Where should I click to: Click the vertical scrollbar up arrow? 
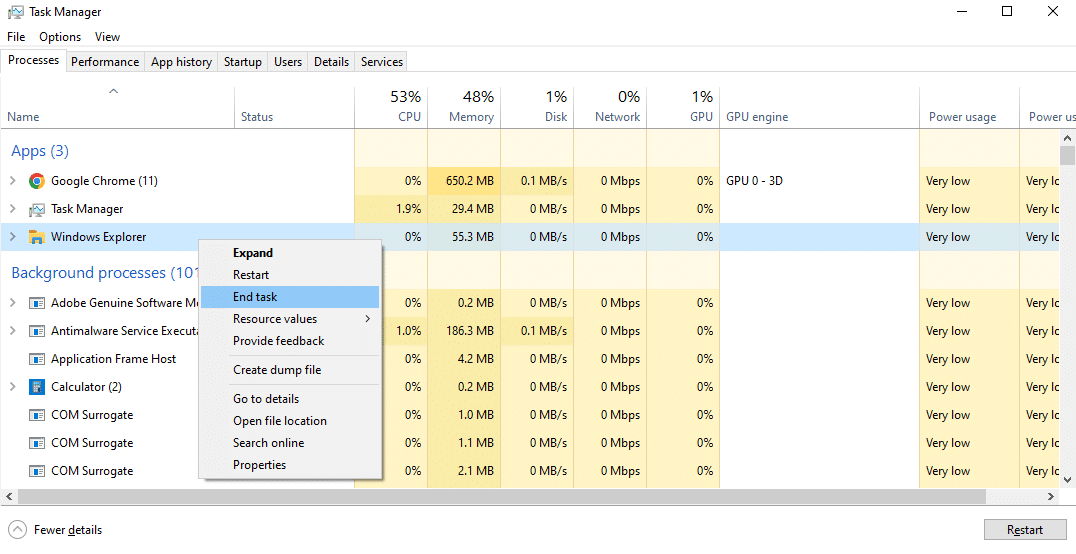[1067, 138]
